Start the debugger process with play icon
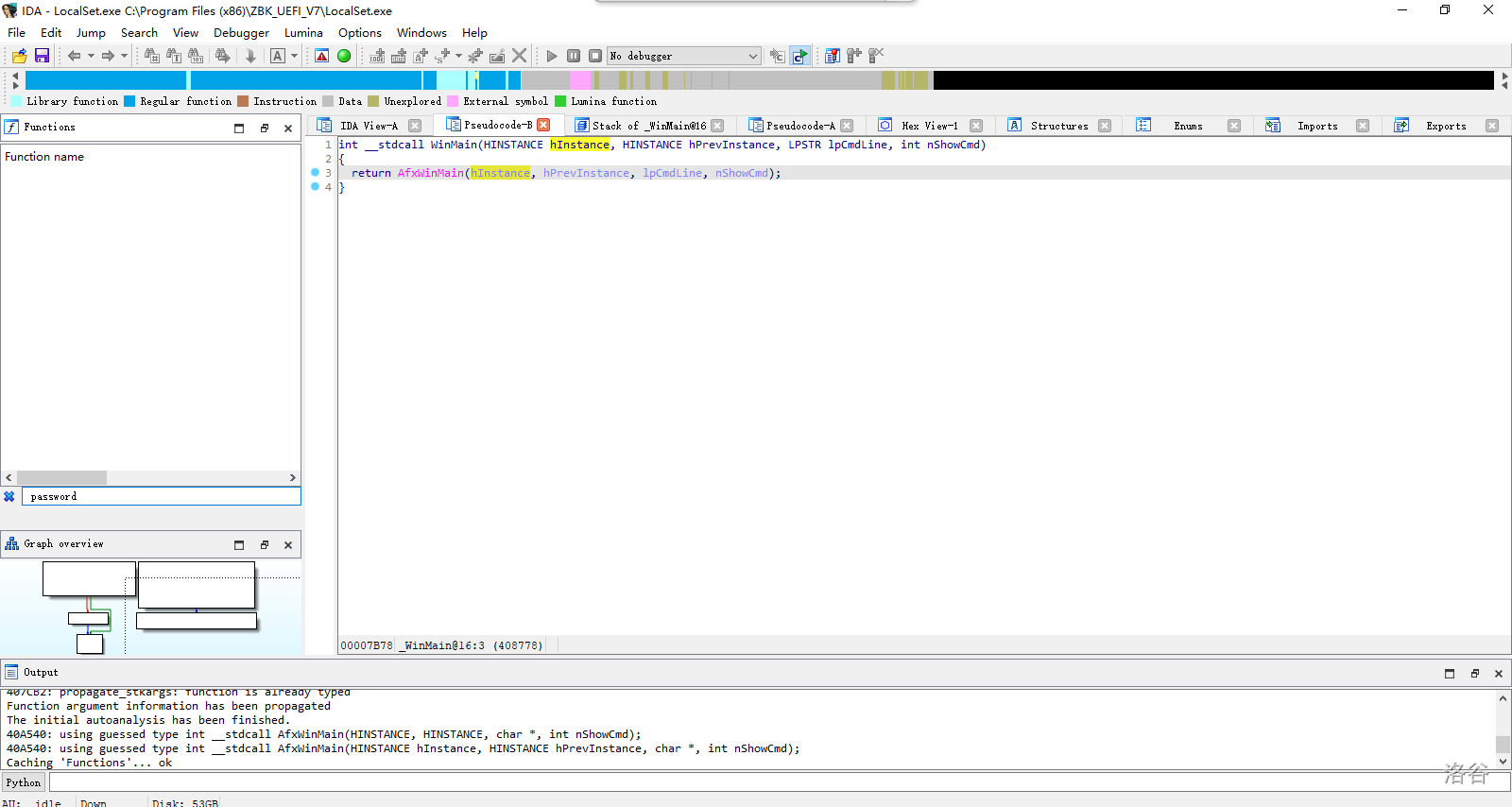1512x807 pixels. (552, 56)
